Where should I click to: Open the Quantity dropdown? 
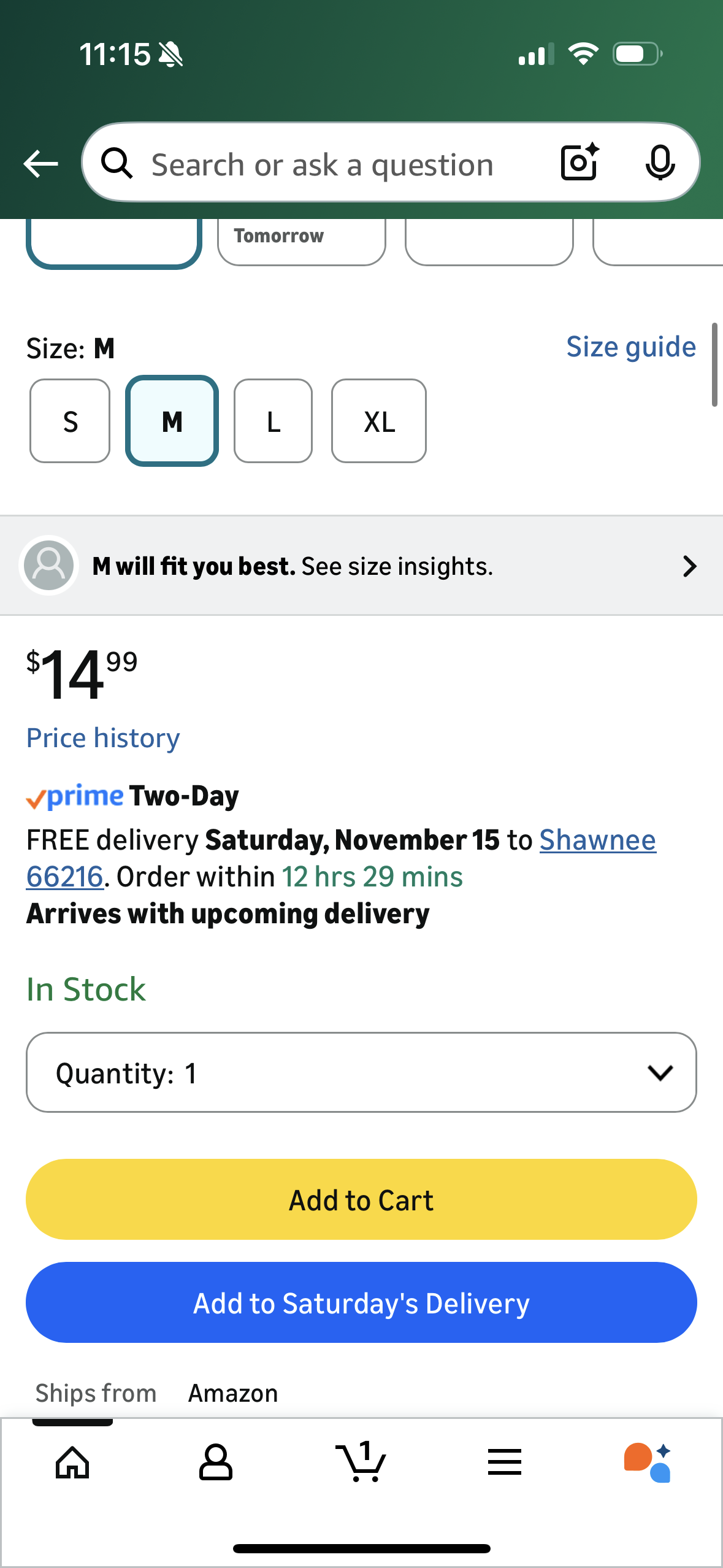click(x=361, y=1073)
